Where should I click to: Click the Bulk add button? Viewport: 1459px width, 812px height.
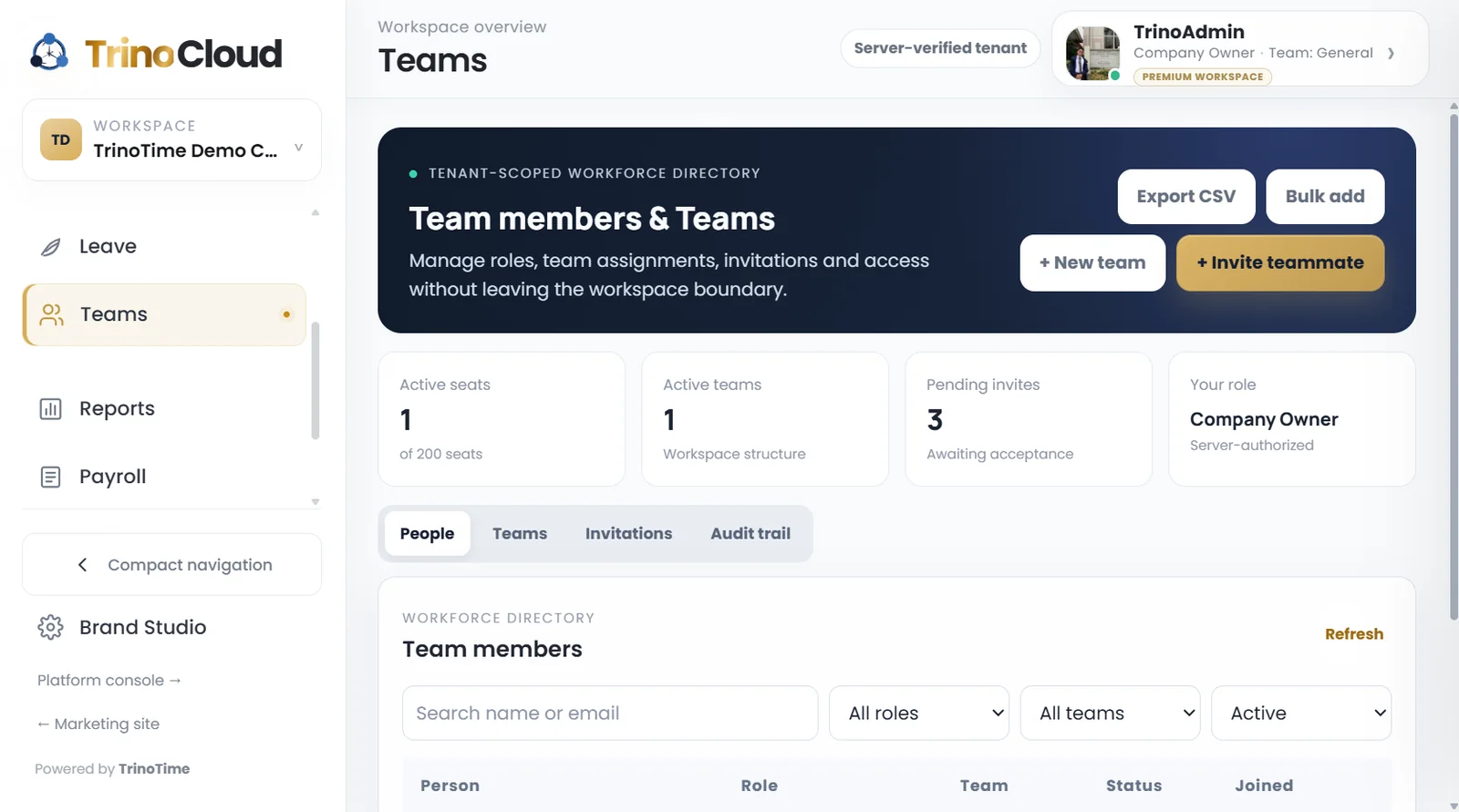click(1325, 196)
